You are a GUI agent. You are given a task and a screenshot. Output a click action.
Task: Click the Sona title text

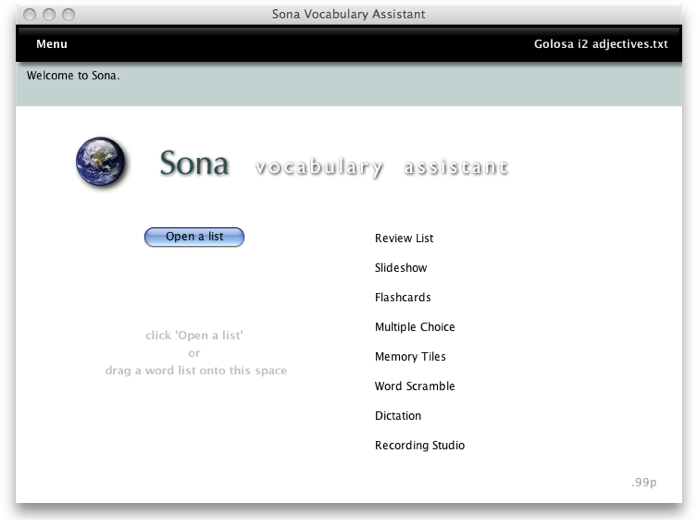194,164
